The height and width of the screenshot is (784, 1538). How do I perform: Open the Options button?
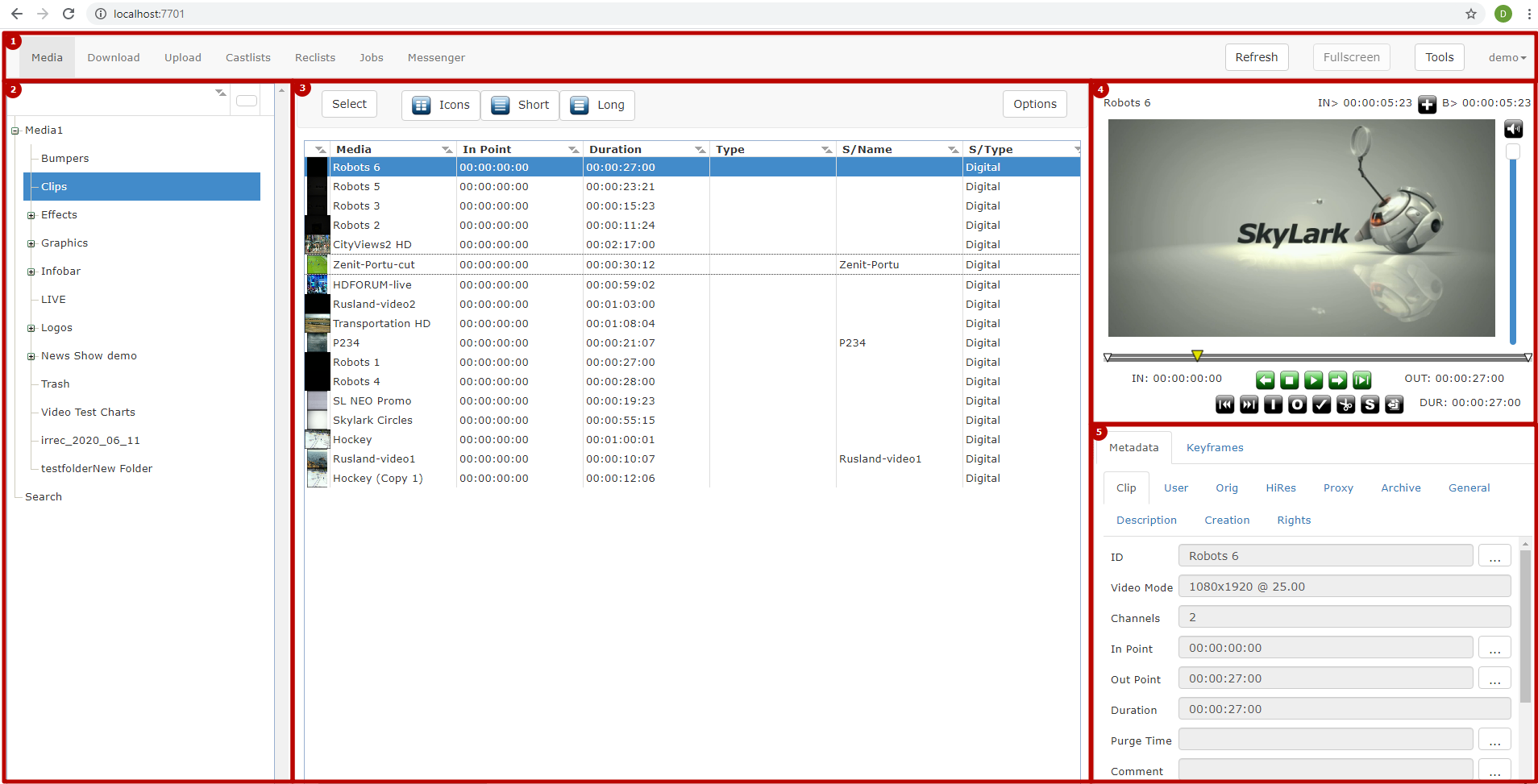tap(1035, 104)
